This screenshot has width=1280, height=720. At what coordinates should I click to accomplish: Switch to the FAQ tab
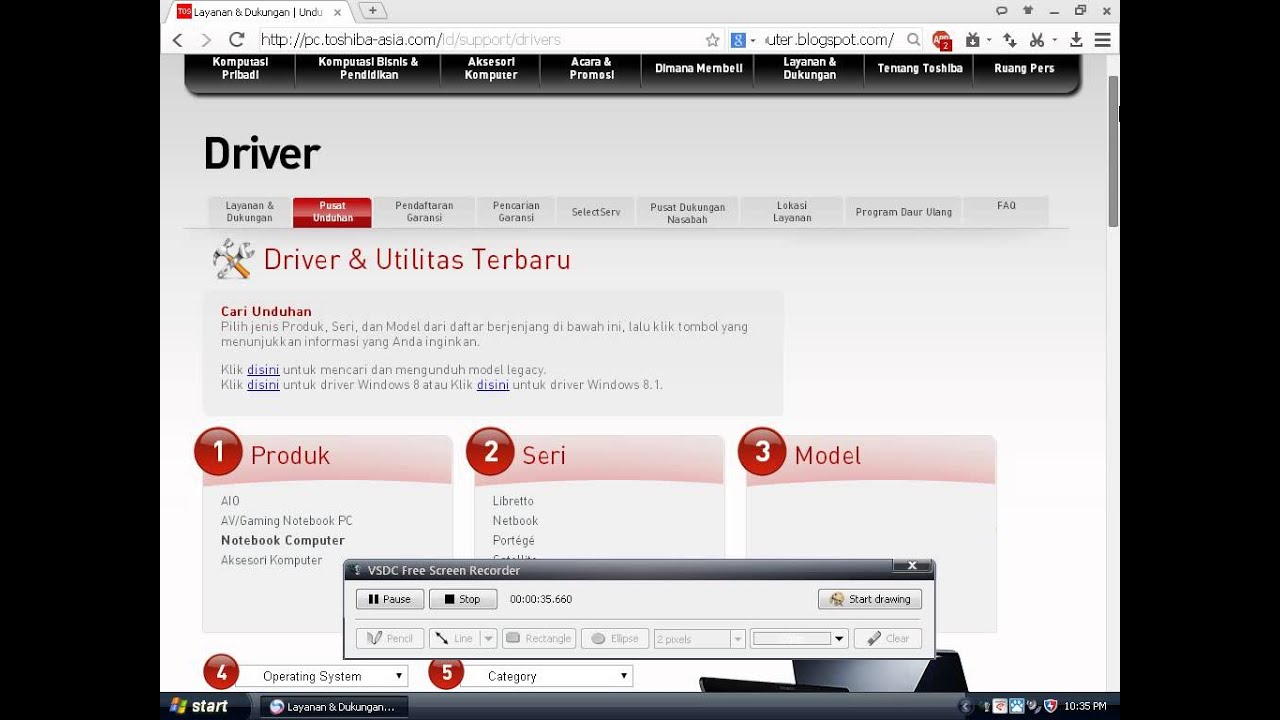coord(1006,211)
